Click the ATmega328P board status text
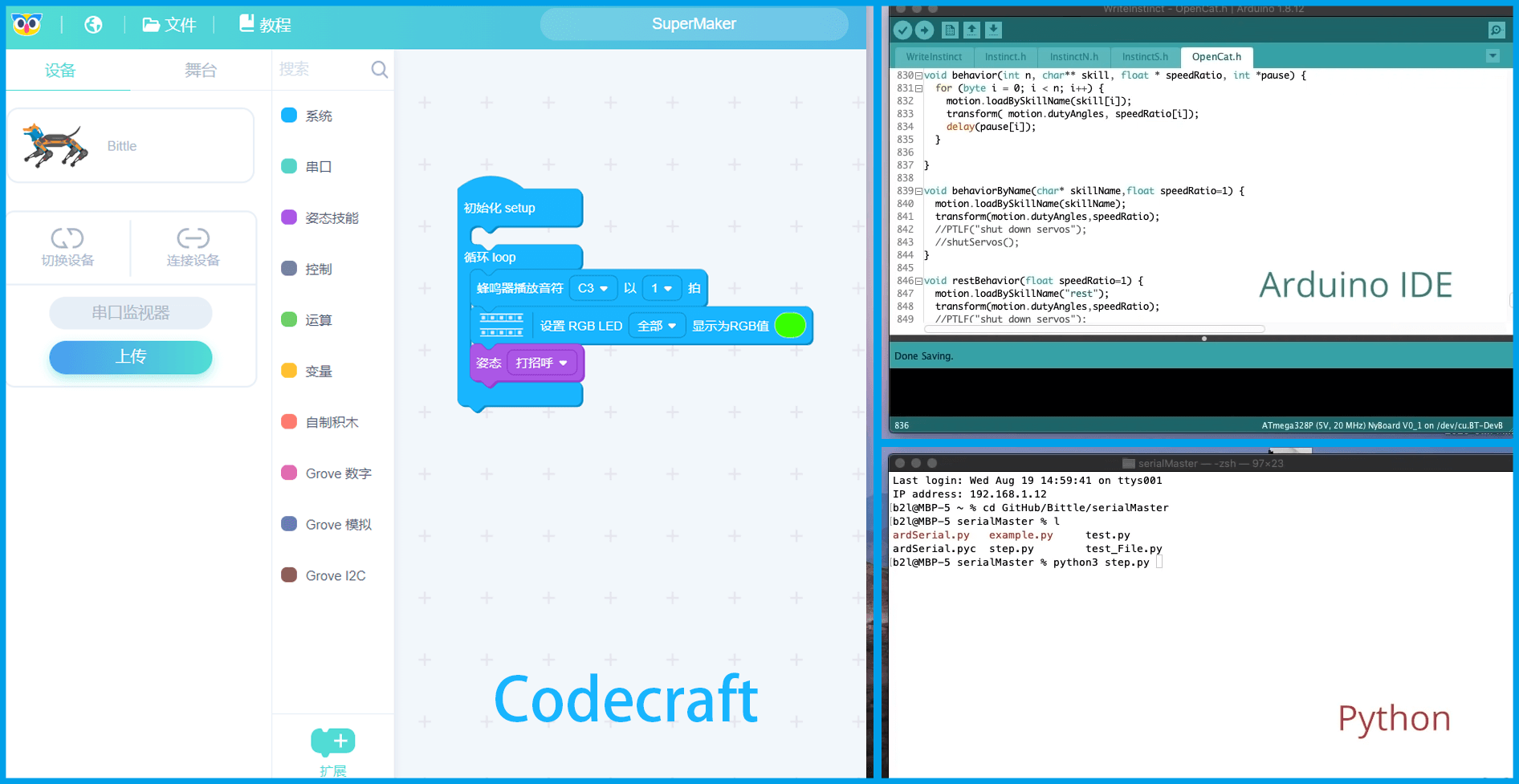The image size is (1519, 784). coord(1382,425)
